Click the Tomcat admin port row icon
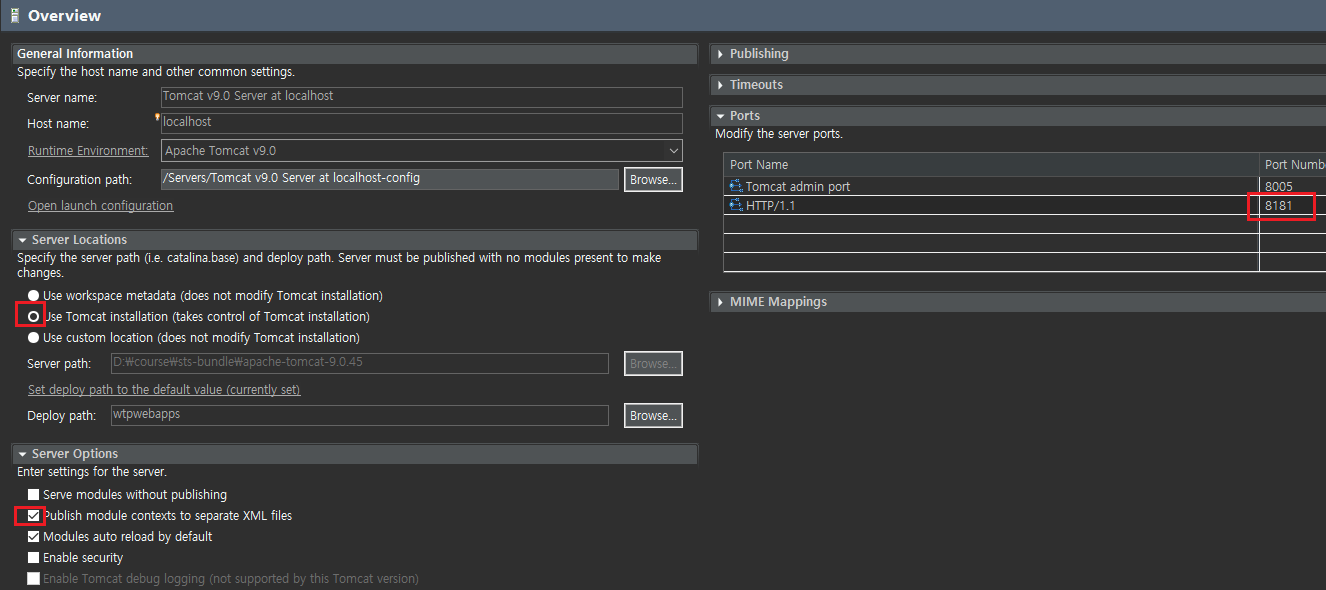 (x=736, y=186)
